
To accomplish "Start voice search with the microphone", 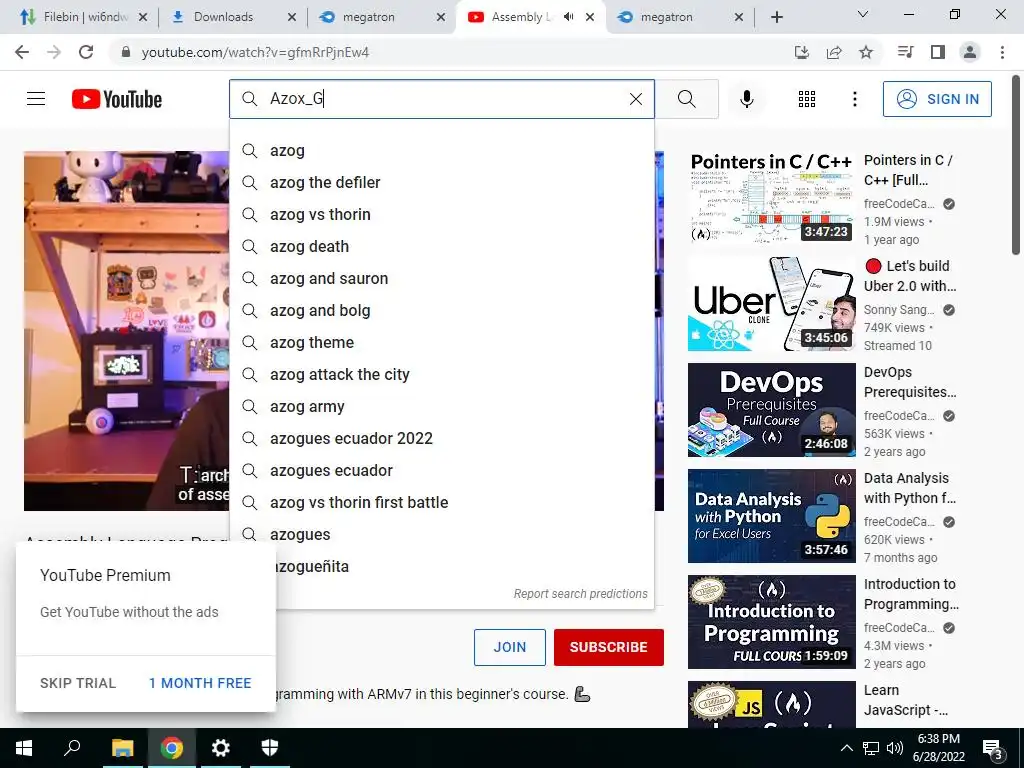I will pyautogui.click(x=746, y=99).
